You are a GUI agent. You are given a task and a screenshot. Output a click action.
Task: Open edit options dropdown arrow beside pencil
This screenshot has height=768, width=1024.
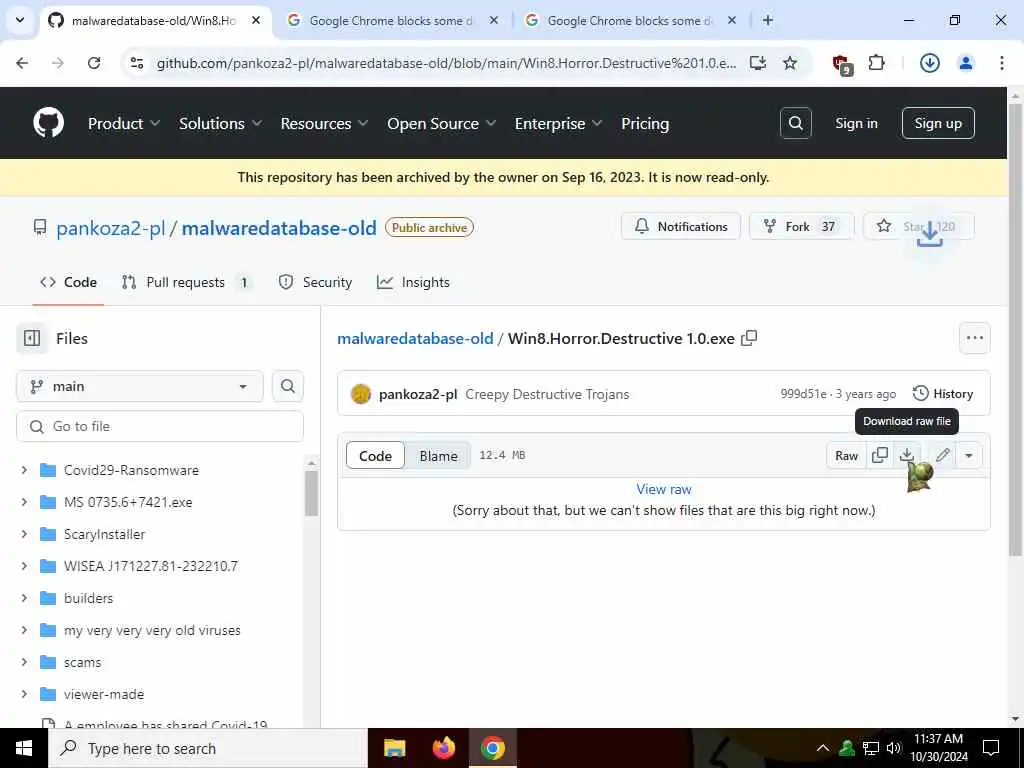click(968, 455)
